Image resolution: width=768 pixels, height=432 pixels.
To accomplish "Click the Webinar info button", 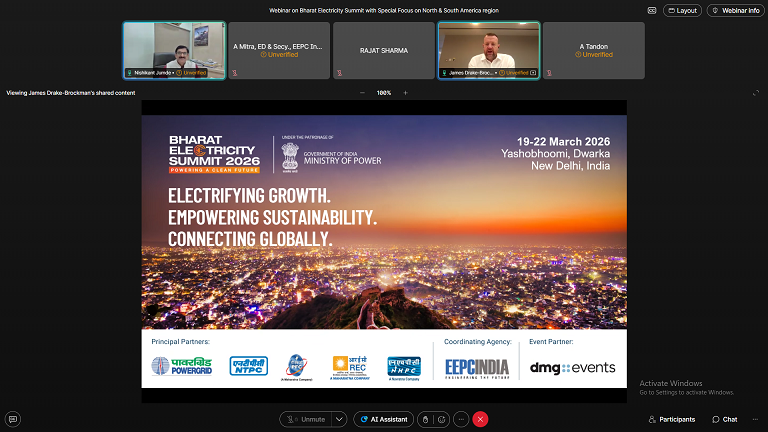I will 734,10.
